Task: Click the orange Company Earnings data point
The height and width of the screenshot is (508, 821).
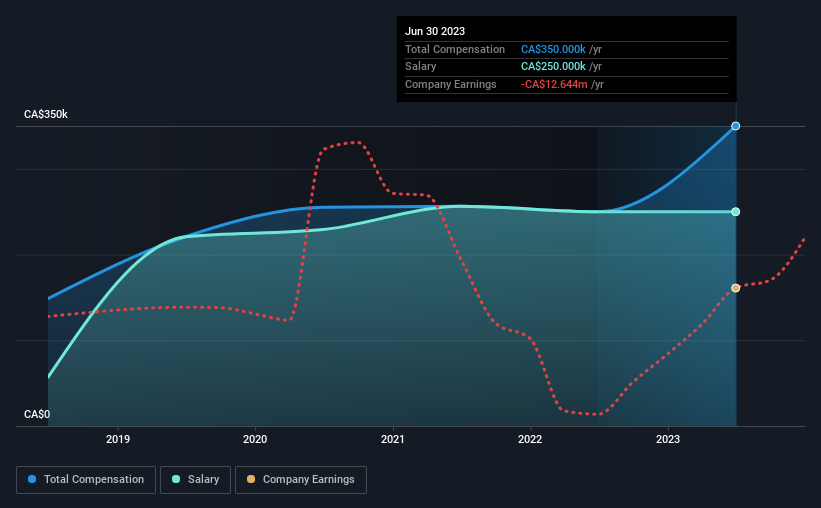Action: click(x=736, y=288)
